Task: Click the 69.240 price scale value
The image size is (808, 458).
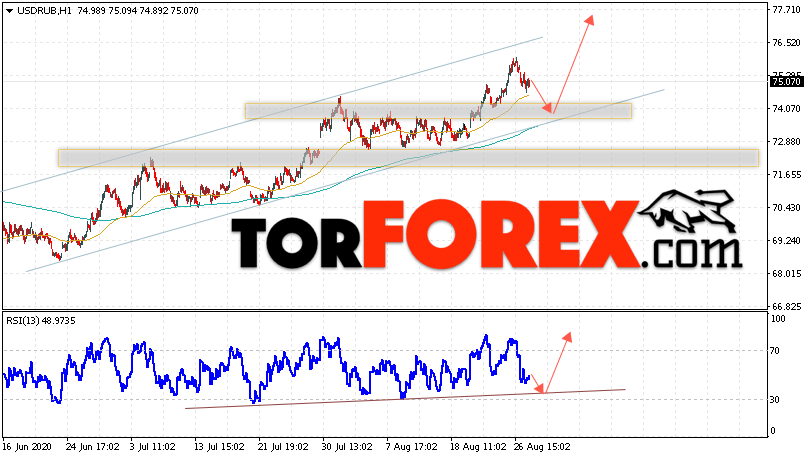Action: click(x=786, y=241)
